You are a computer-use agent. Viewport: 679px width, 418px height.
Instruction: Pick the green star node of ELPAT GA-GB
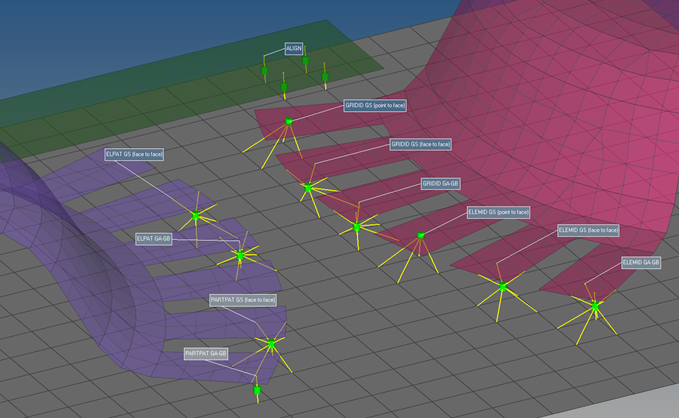[x=240, y=256]
